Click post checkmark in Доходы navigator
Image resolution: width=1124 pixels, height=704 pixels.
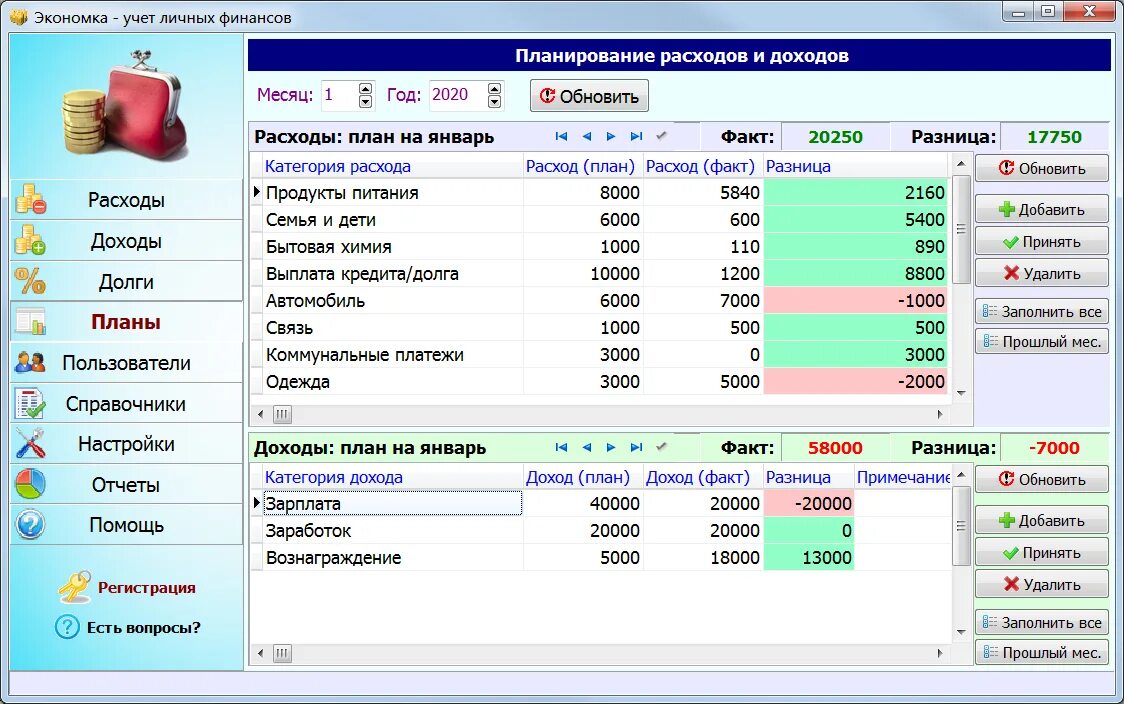(x=661, y=447)
